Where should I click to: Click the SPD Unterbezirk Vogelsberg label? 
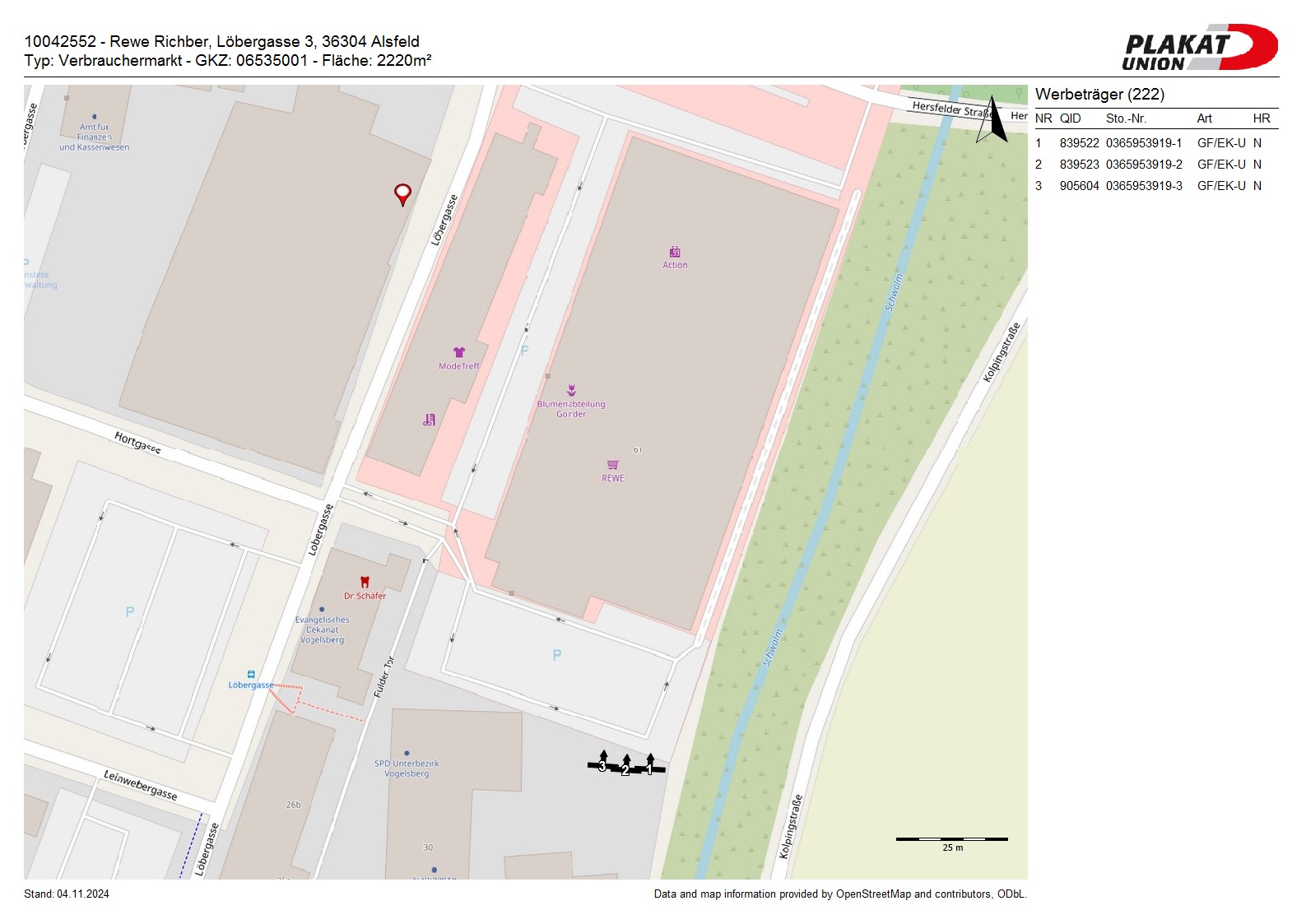pos(407,768)
